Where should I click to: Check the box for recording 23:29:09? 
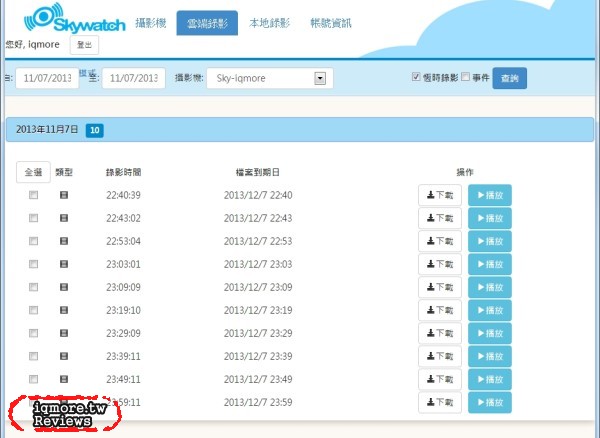click(34, 333)
